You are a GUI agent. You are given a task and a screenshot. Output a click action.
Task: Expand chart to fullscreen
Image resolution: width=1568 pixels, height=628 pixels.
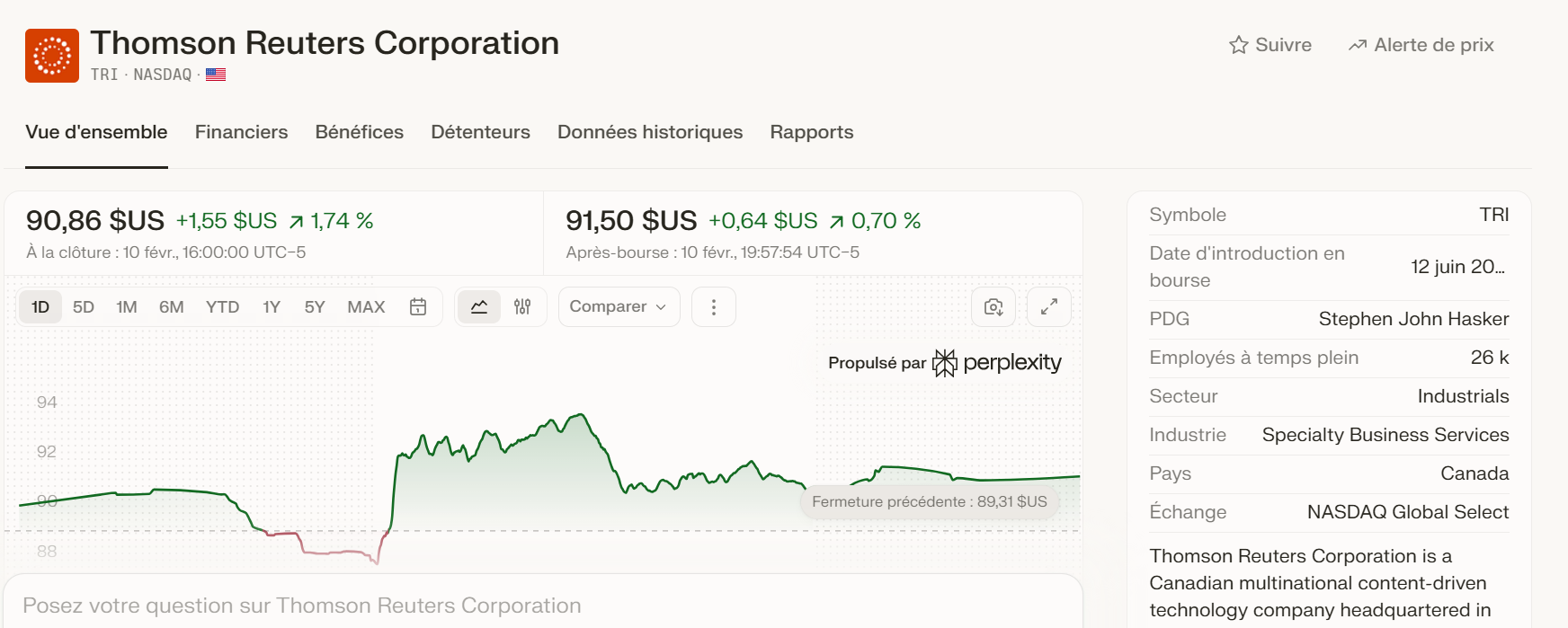click(x=1049, y=306)
